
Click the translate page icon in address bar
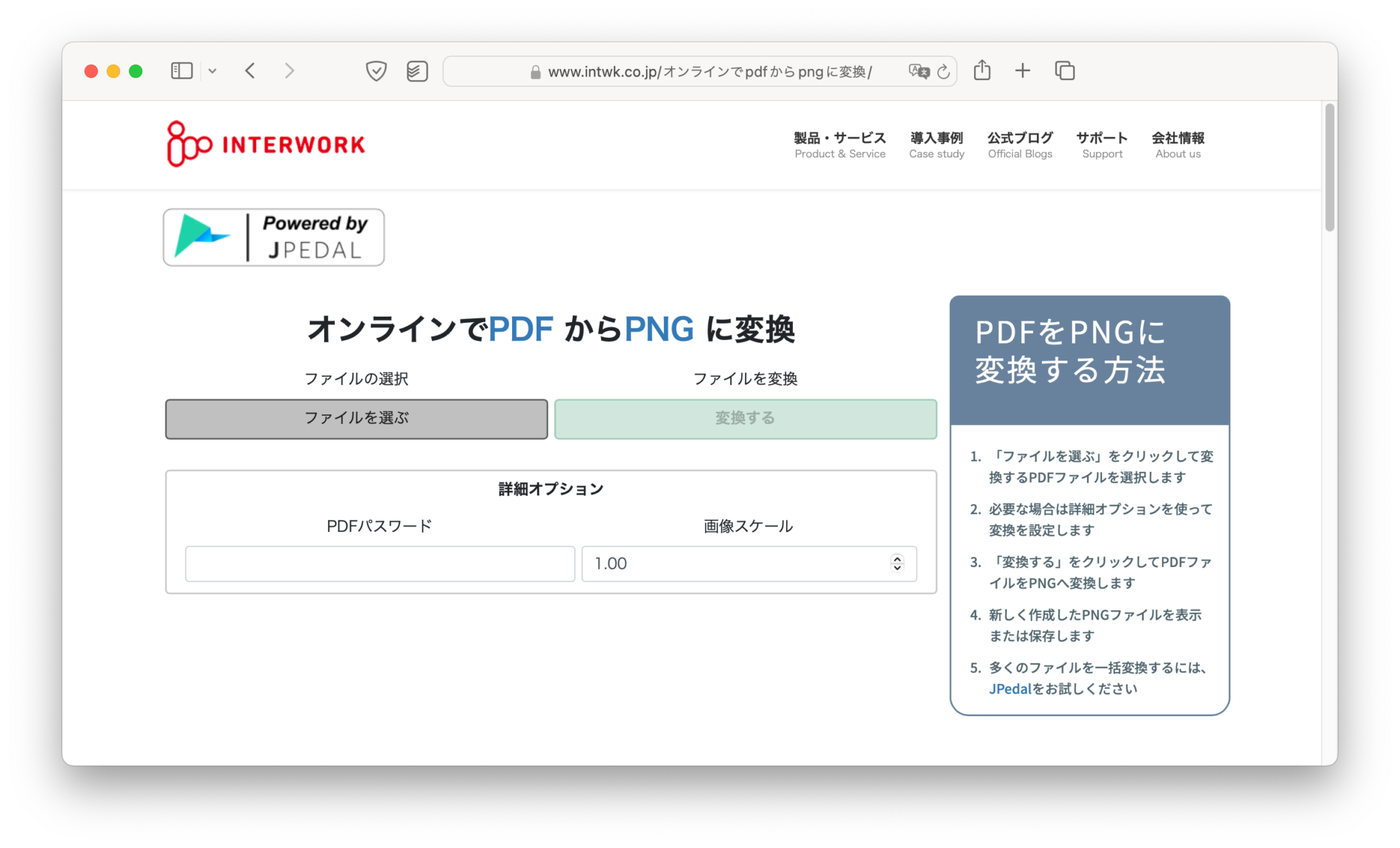coord(919,71)
